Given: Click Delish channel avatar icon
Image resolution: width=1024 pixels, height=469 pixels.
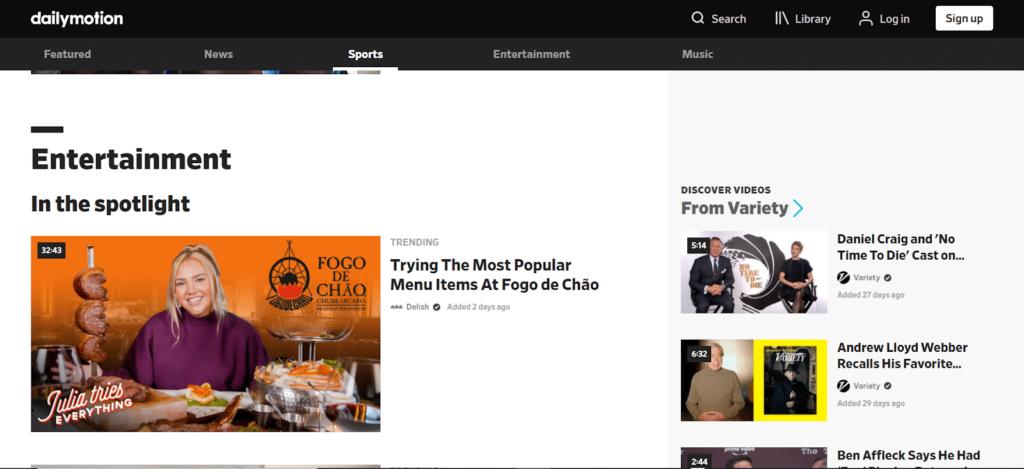Looking at the screenshot, I should [397, 307].
